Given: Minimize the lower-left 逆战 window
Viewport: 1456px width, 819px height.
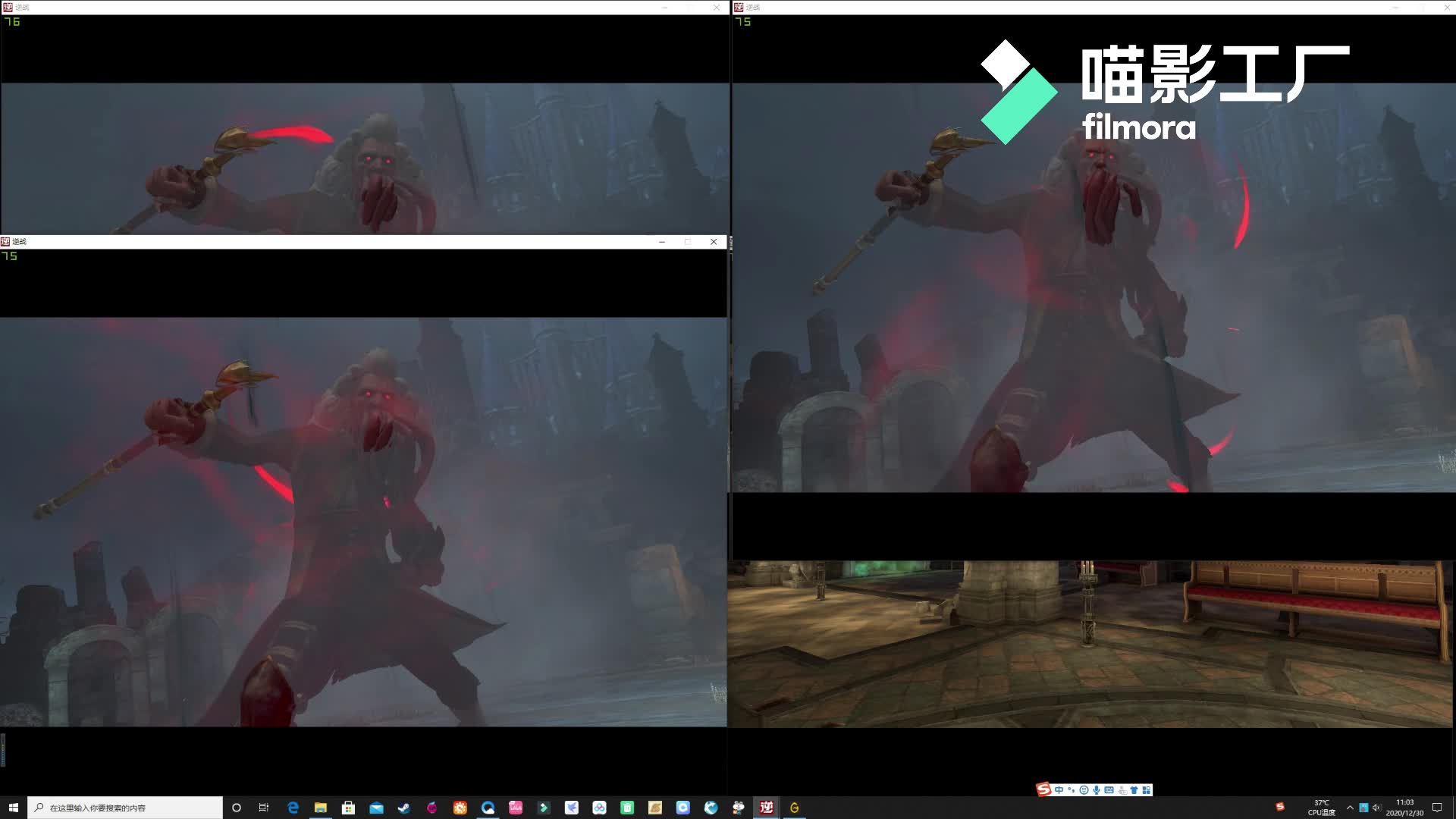Looking at the screenshot, I should (x=662, y=242).
